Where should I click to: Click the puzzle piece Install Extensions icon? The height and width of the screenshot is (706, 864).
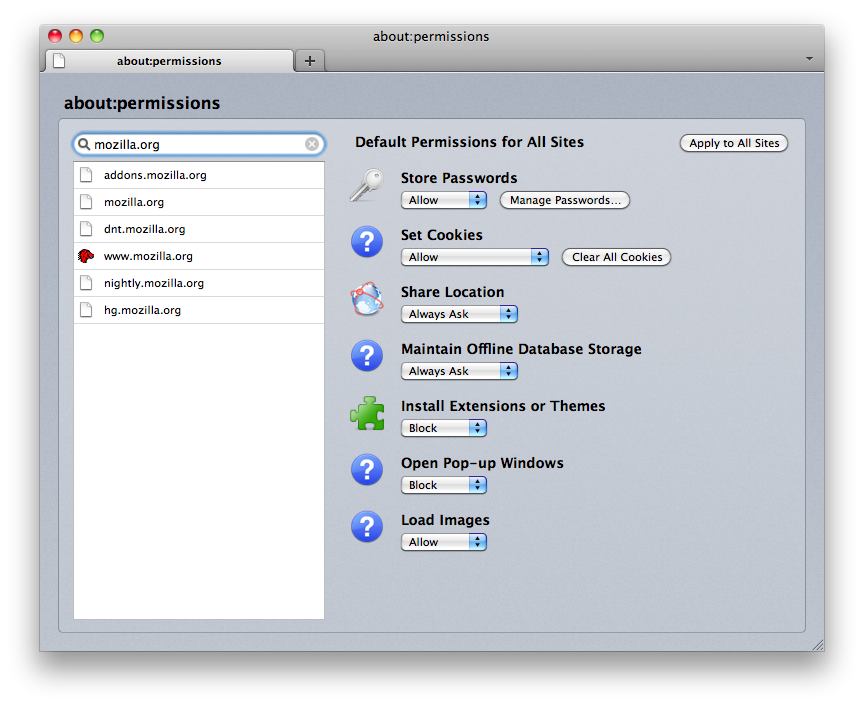367,414
